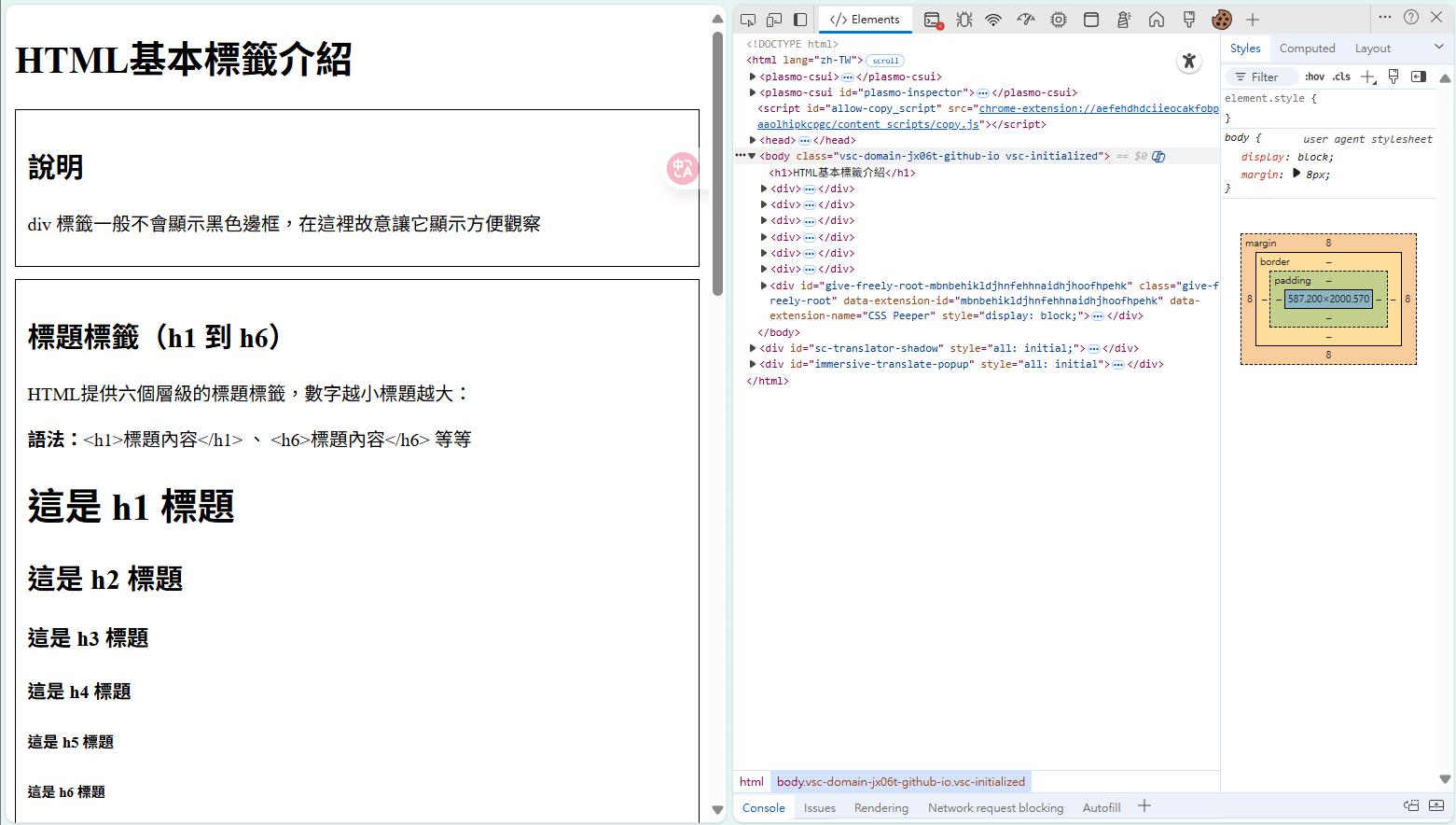
Task: Select the Elements tab
Action: pyautogui.click(x=865, y=20)
